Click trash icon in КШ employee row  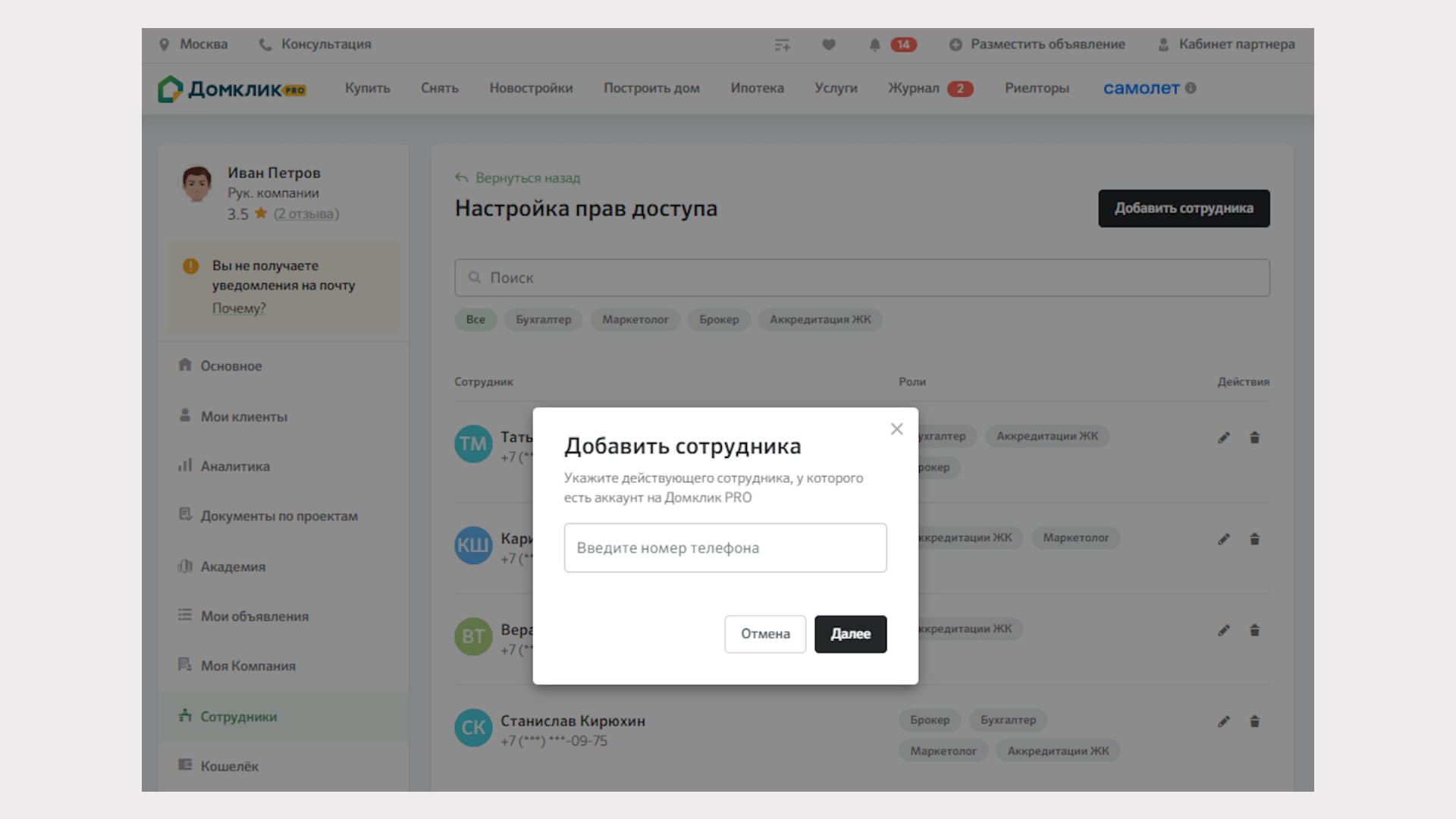pos(1254,539)
